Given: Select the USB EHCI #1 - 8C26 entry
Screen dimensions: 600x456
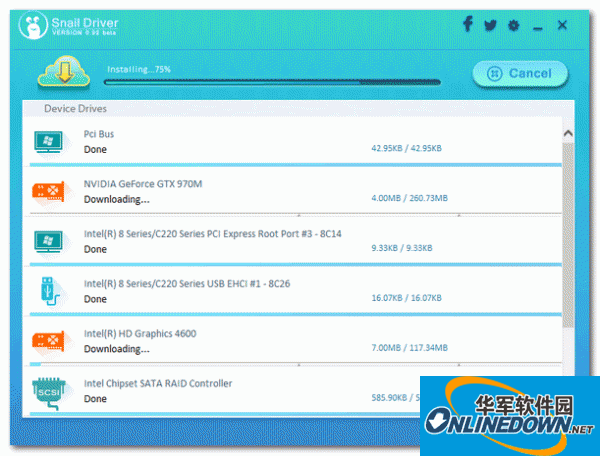Looking at the screenshot, I should [x=187, y=283].
